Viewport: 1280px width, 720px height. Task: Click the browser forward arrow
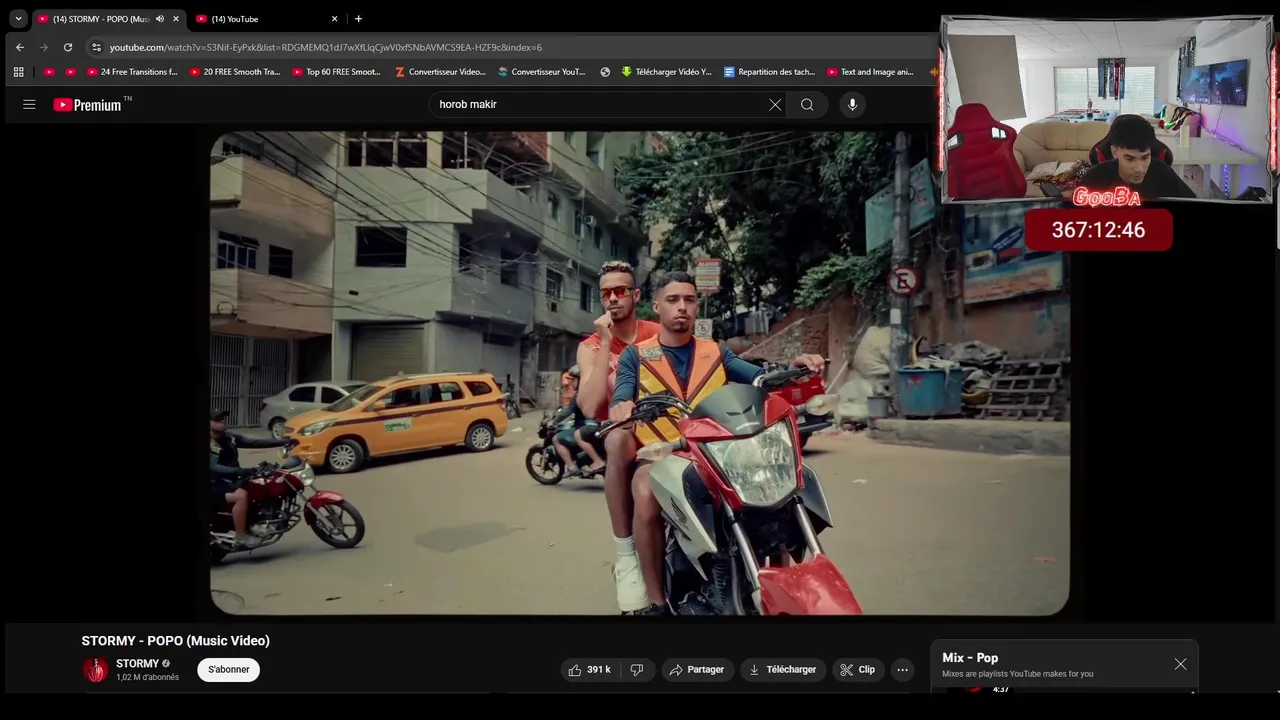[x=43, y=47]
